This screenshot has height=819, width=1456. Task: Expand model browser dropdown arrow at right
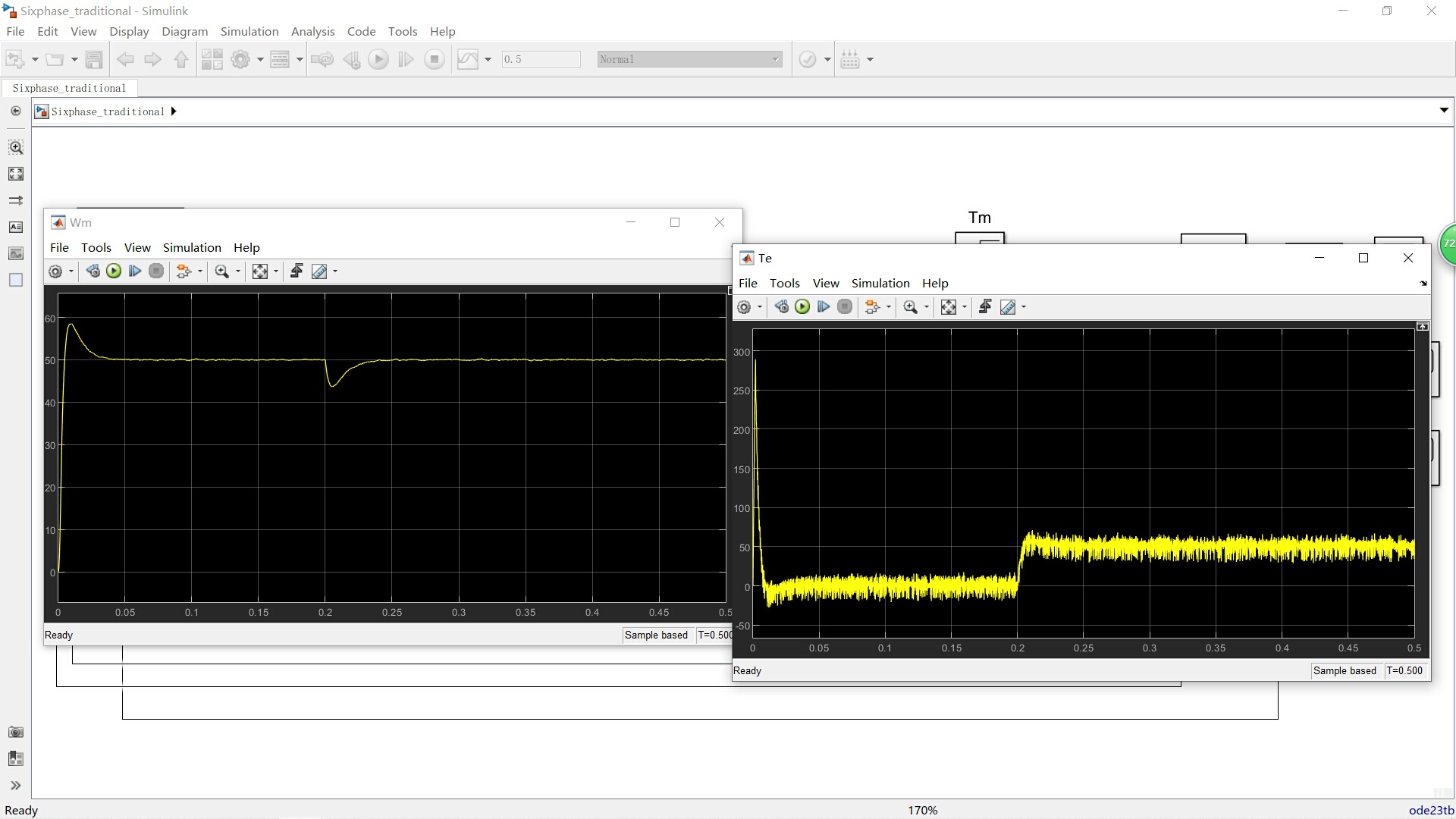(x=1443, y=111)
